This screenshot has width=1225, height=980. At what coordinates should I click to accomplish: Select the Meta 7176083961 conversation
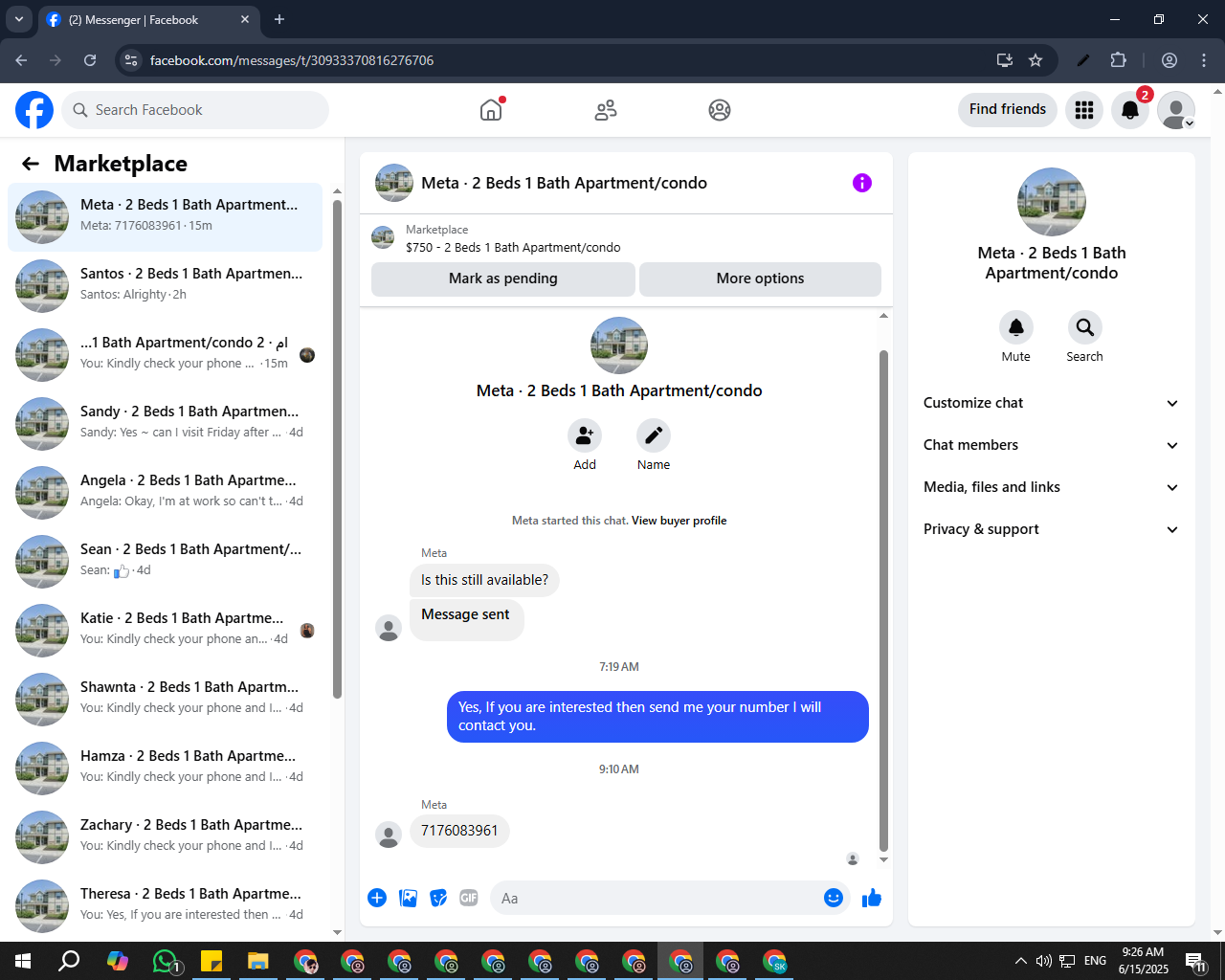pyautogui.click(x=165, y=216)
